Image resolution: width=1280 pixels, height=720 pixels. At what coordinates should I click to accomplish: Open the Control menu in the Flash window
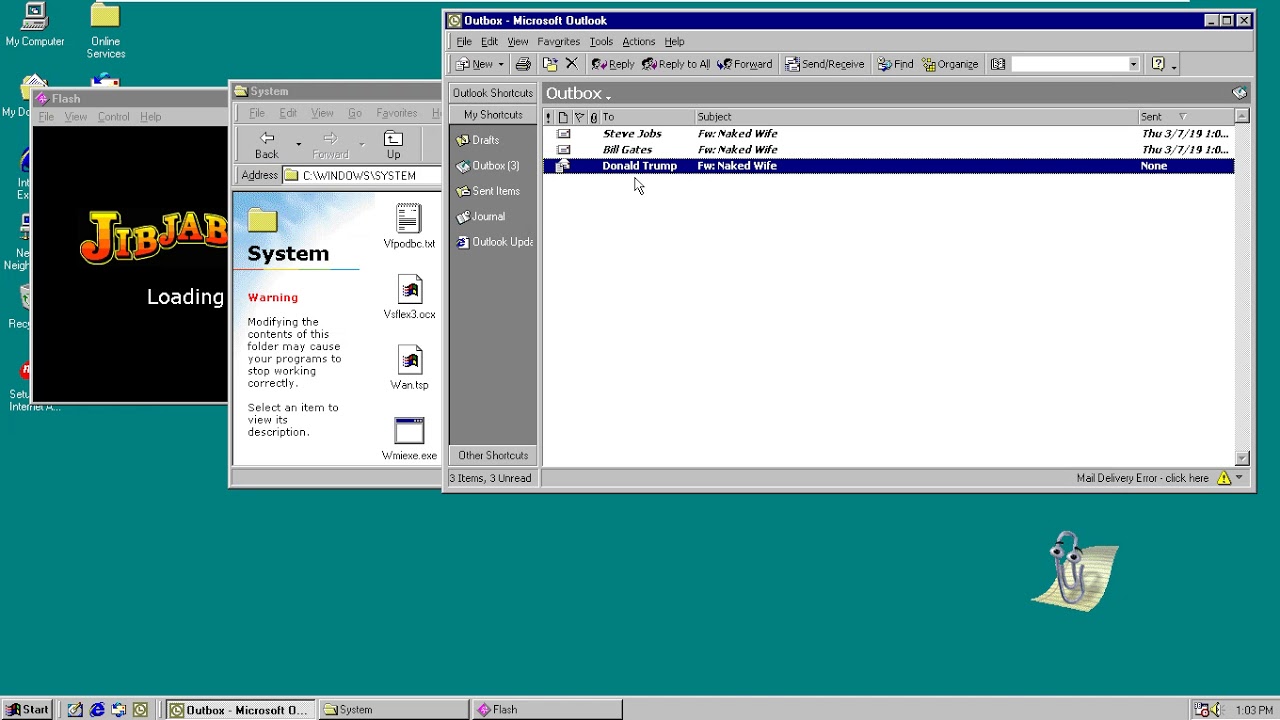pos(113,117)
